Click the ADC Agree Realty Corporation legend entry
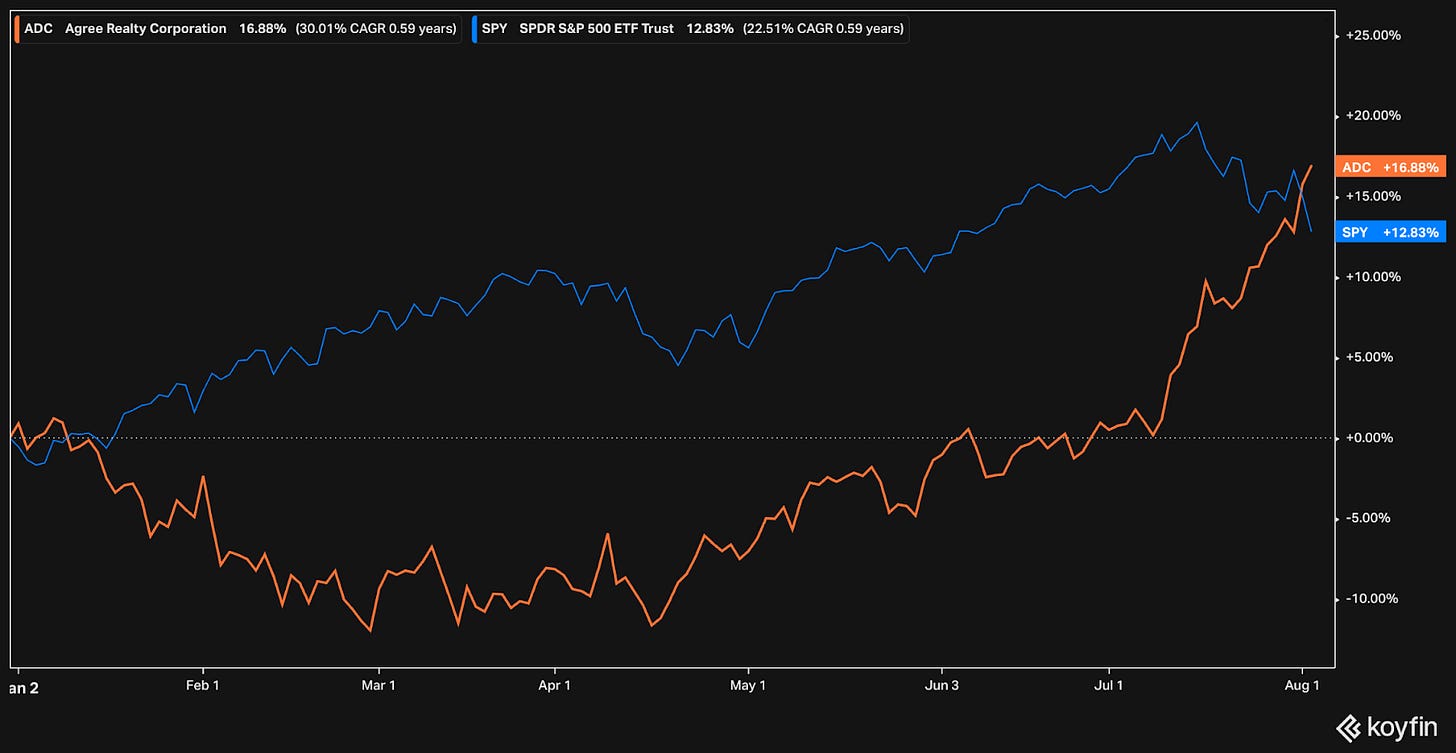This screenshot has width=1456, height=753. pos(239,29)
